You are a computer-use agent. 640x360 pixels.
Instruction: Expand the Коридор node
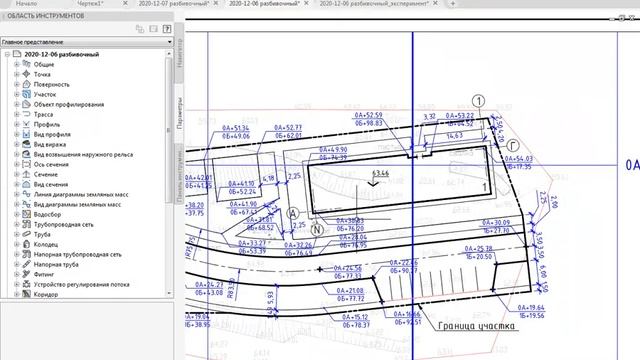pyautogui.click(x=17, y=294)
